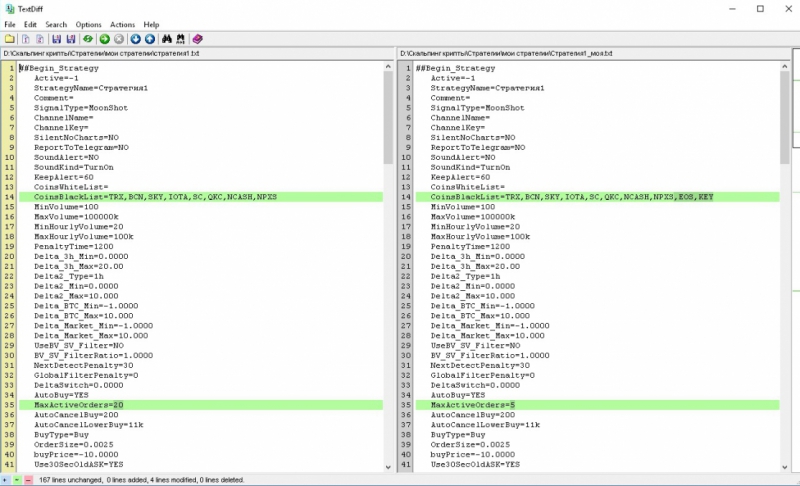Save file 2 with the second floppy icon
Screen dimensions: 800x486
coord(71,39)
